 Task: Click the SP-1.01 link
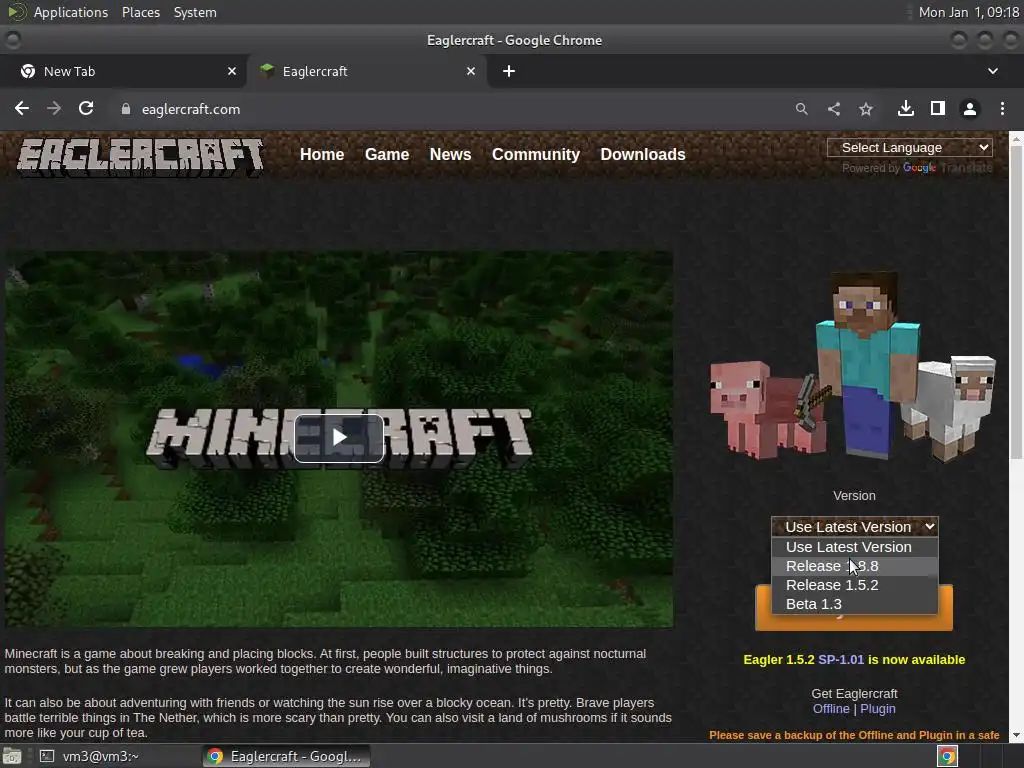(x=840, y=660)
